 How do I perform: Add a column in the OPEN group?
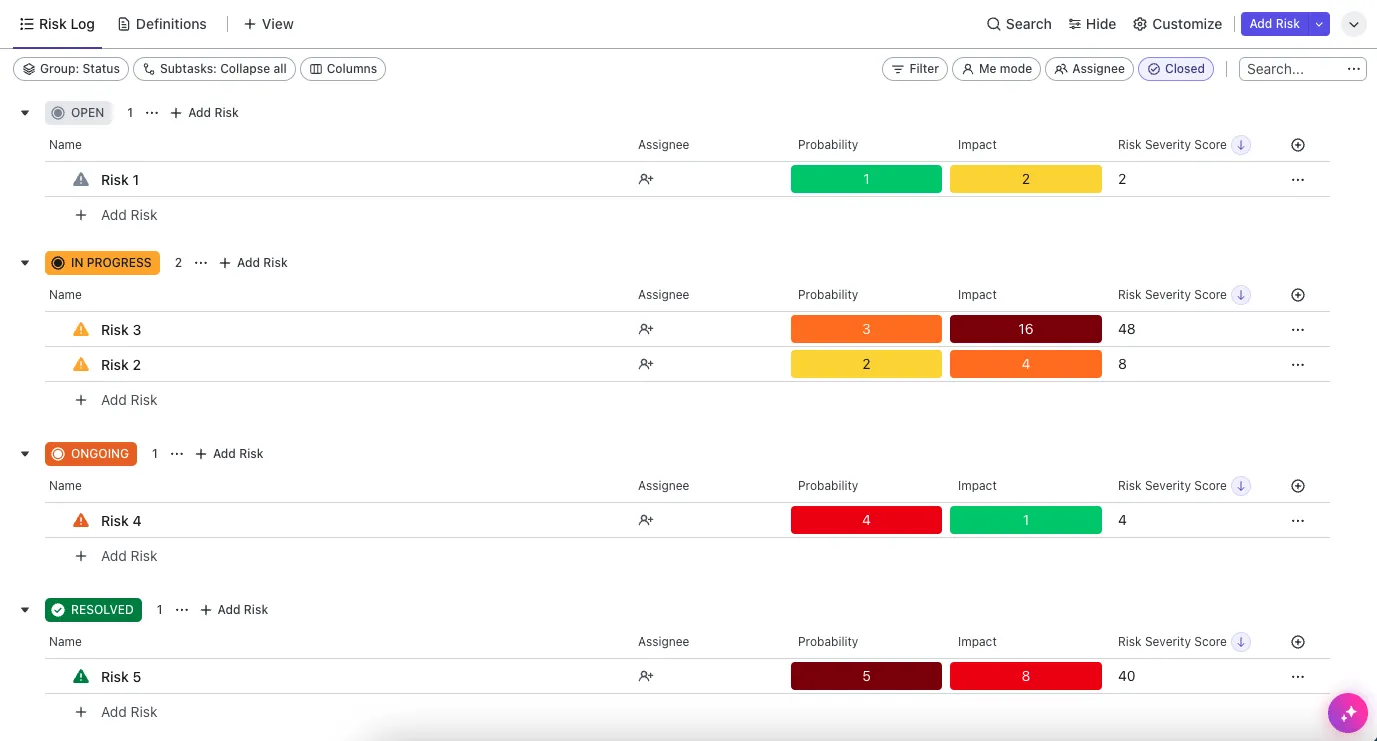(1298, 145)
